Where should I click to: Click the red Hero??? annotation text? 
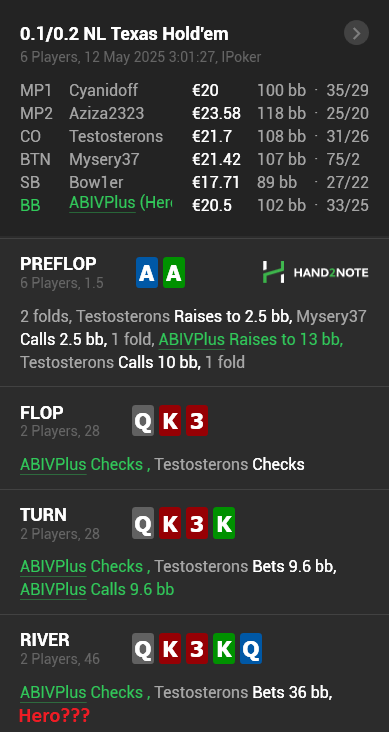click(54, 715)
